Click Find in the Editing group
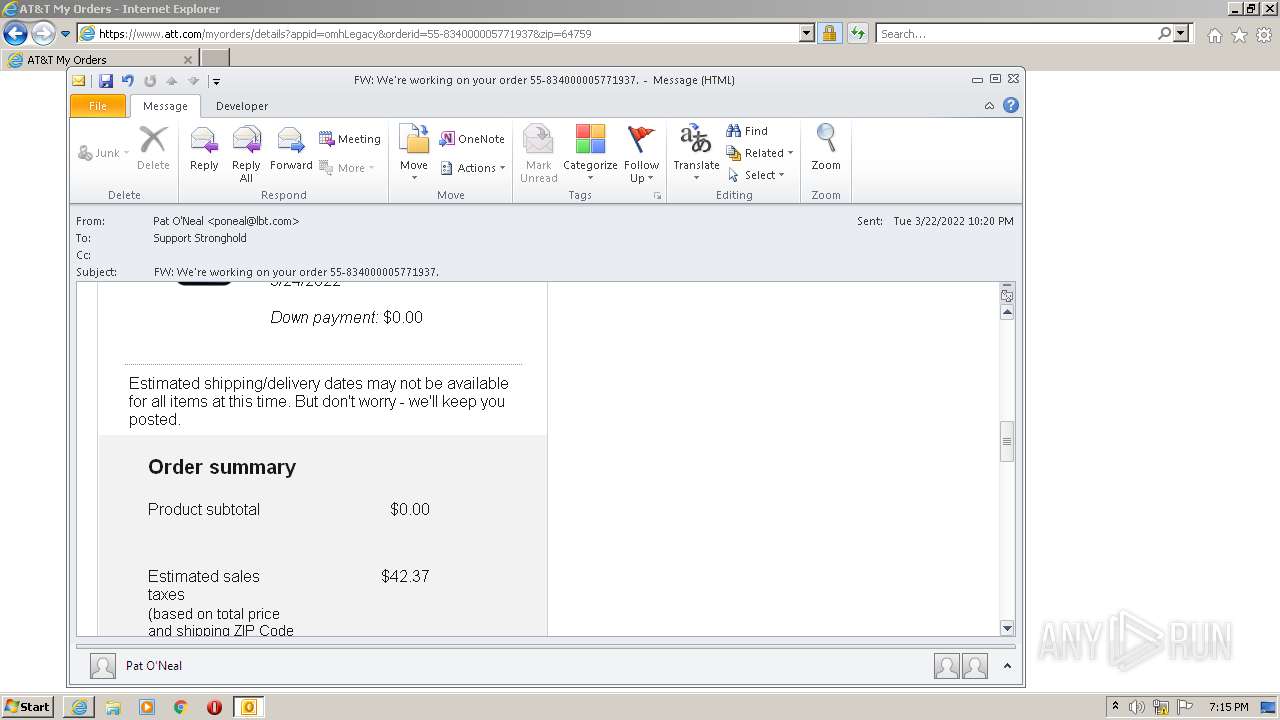 pyautogui.click(x=747, y=131)
